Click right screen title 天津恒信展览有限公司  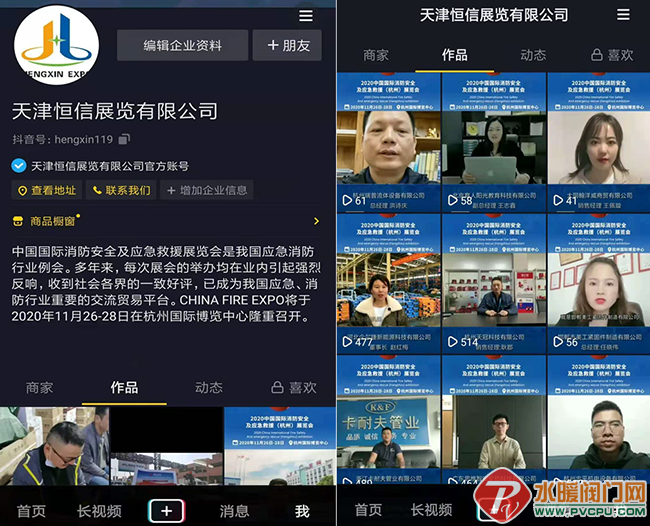point(494,15)
